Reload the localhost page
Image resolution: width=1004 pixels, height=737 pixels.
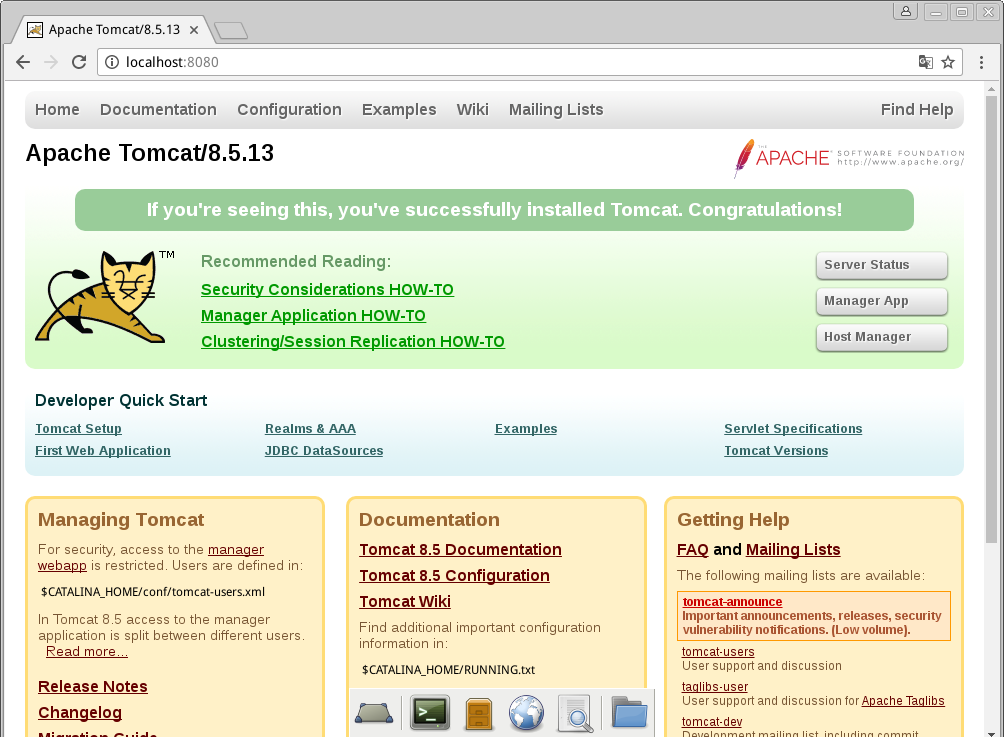79,62
